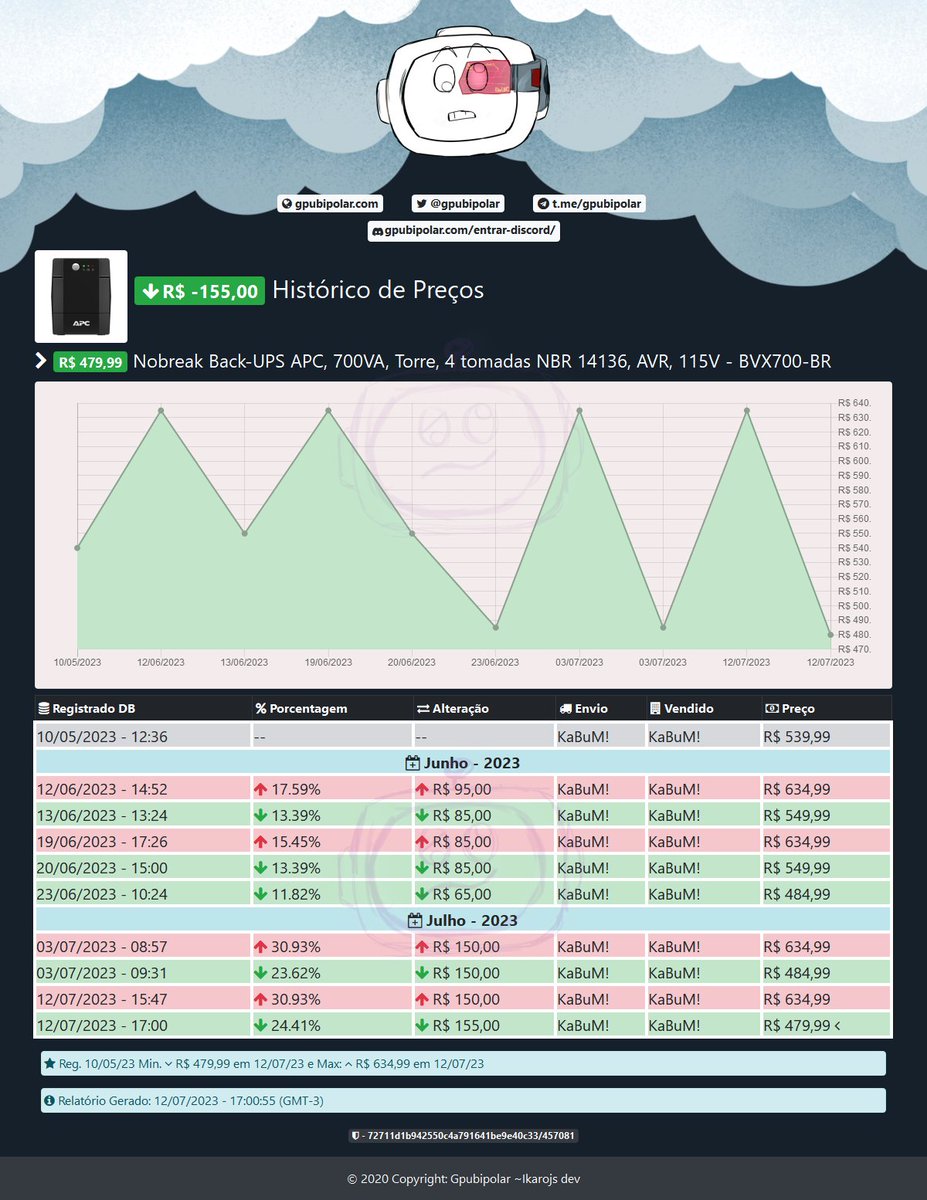Click the calendar icon beside Junho - 2023
Image resolution: width=927 pixels, height=1200 pixels.
412,764
